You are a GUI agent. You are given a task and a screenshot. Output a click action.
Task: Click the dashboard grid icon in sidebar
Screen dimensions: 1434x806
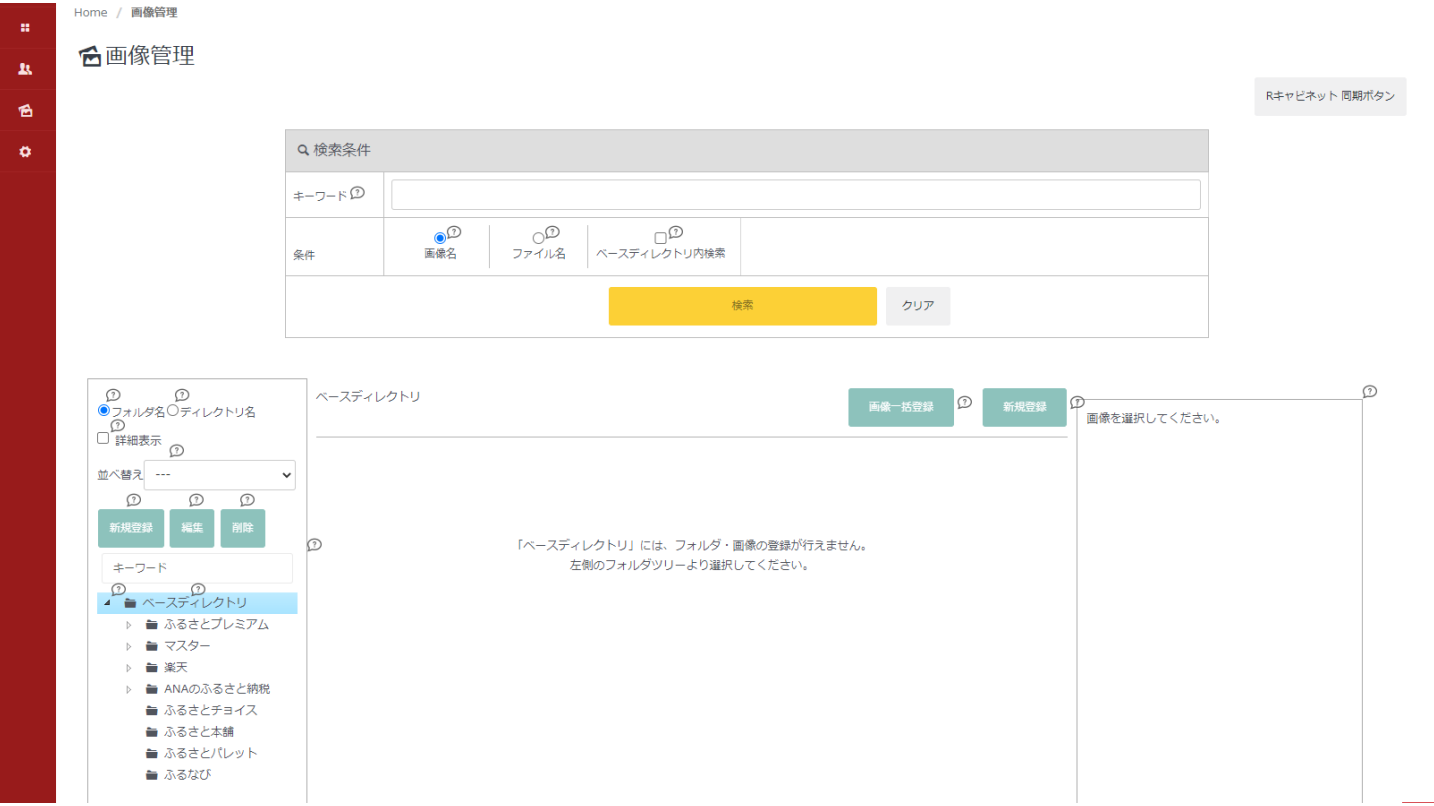pos(26,28)
